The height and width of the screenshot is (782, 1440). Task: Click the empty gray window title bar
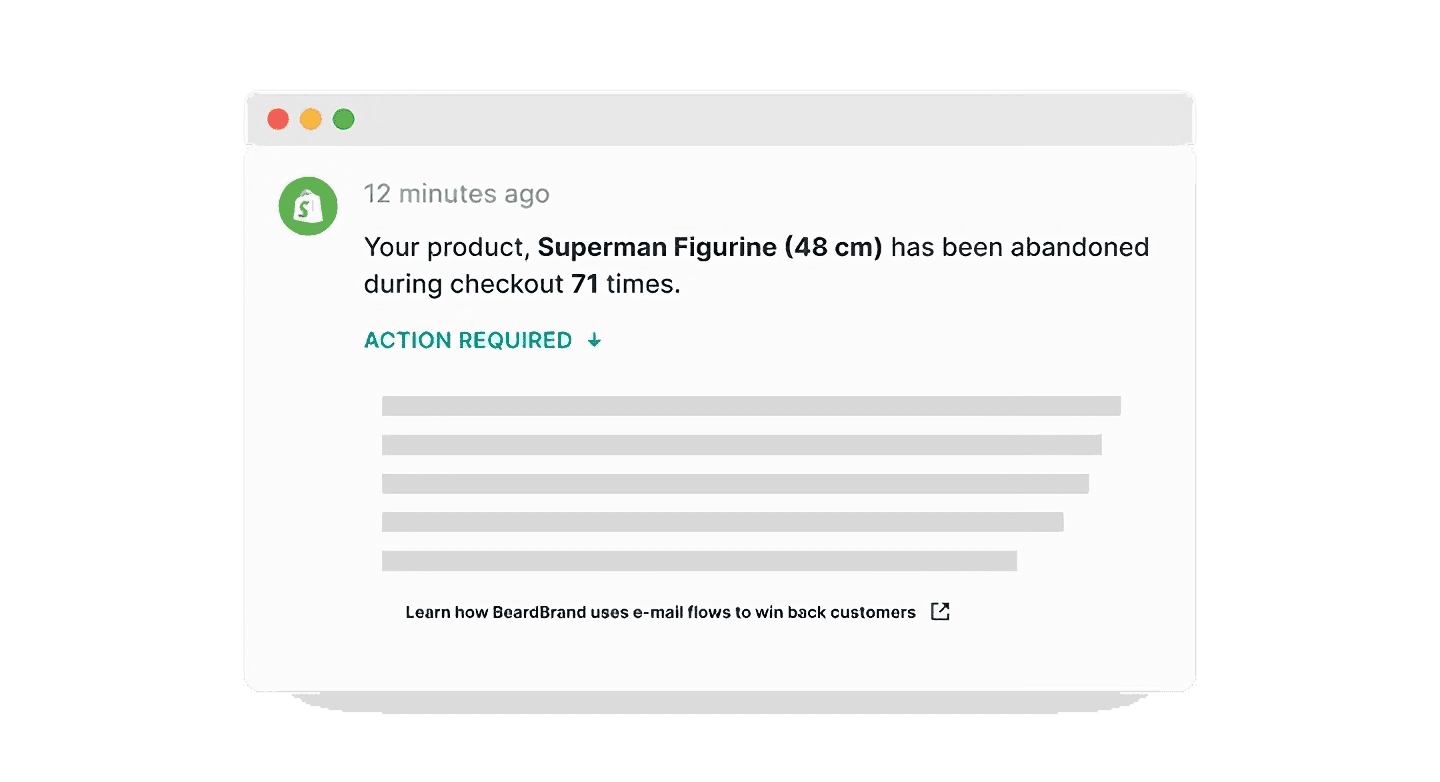tap(770, 120)
